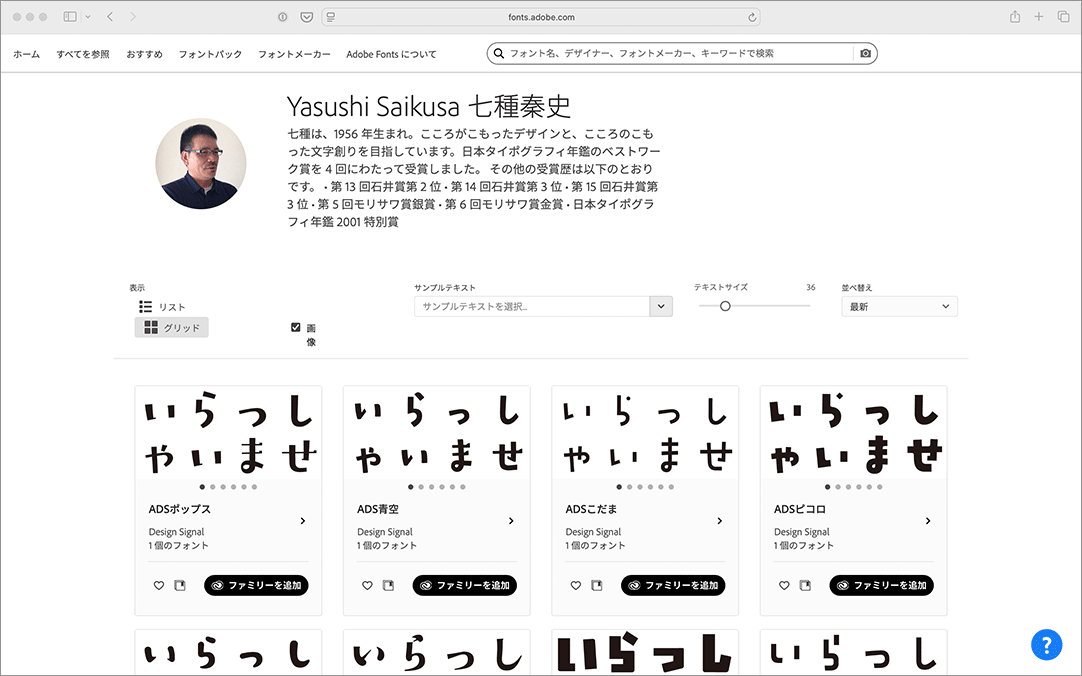Open the フォントパック nav item
Image resolution: width=1082 pixels, height=676 pixels.
point(210,54)
